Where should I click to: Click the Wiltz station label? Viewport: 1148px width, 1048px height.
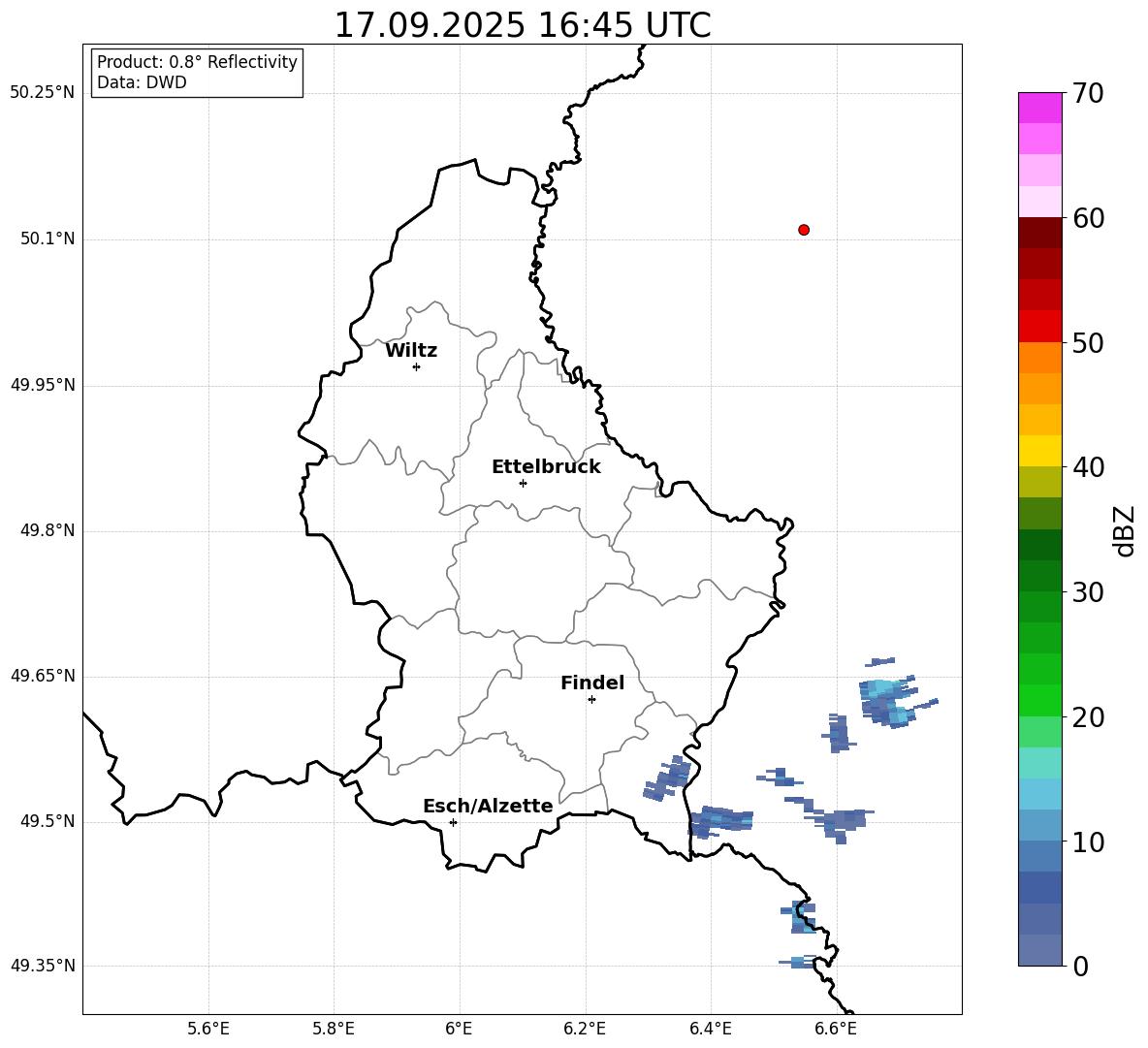pos(411,351)
